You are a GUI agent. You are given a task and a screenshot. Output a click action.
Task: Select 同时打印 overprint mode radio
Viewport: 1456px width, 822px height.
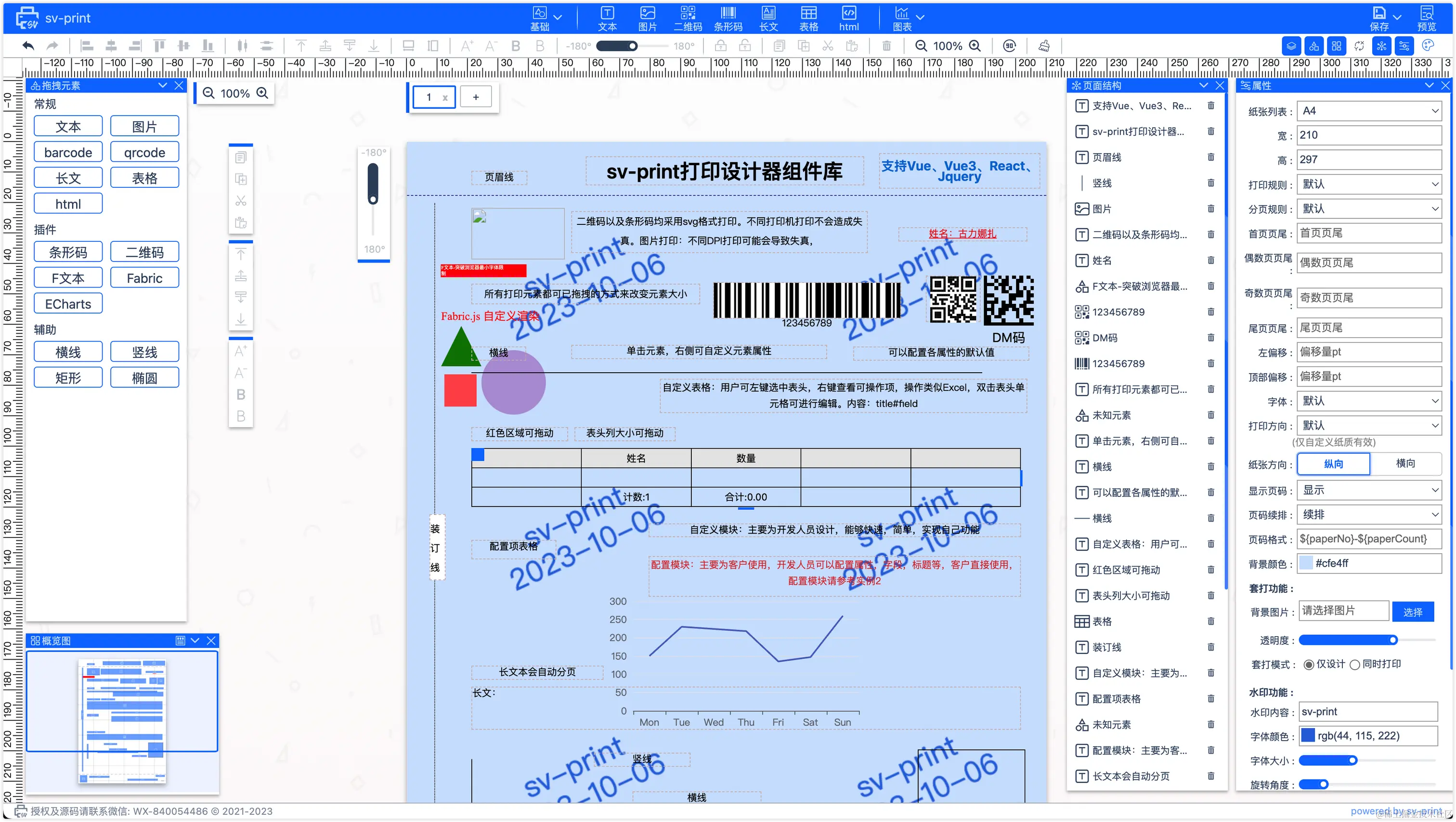pyautogui.click(x=1354, y=665)
